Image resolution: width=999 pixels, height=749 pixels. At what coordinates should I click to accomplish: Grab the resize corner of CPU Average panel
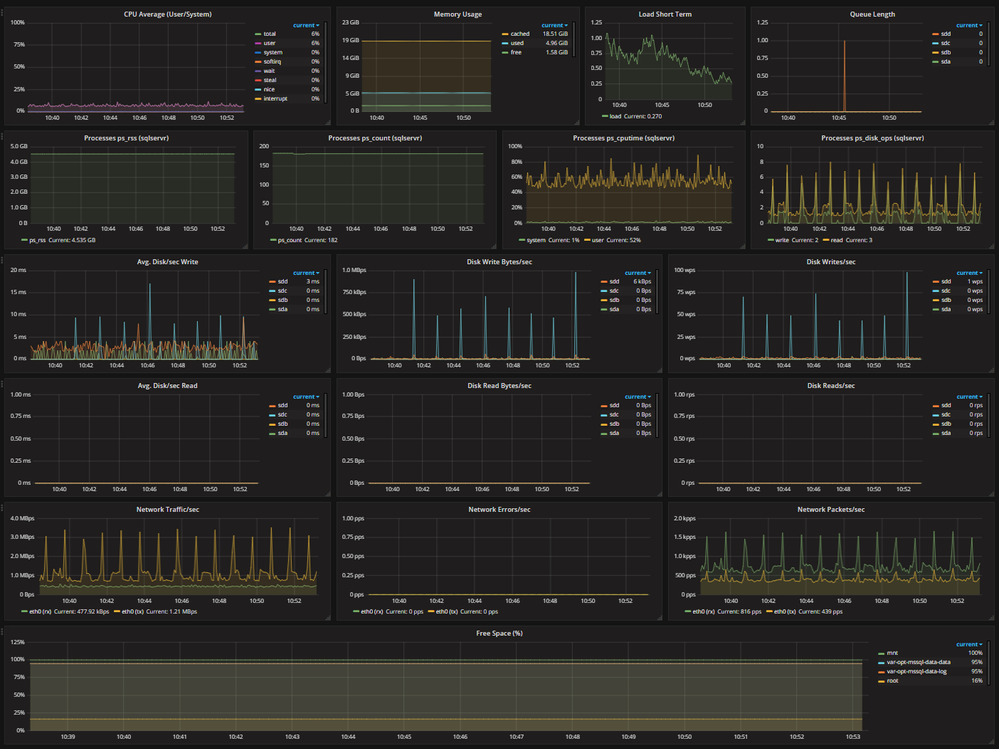[x=328, y=122]
